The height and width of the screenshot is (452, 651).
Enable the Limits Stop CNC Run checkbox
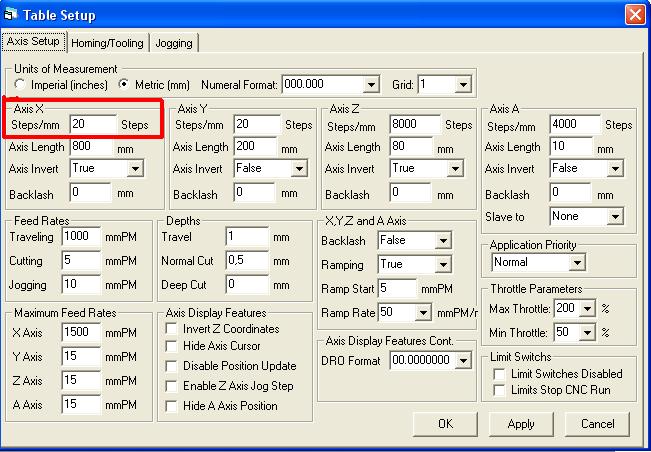[500, 389]
